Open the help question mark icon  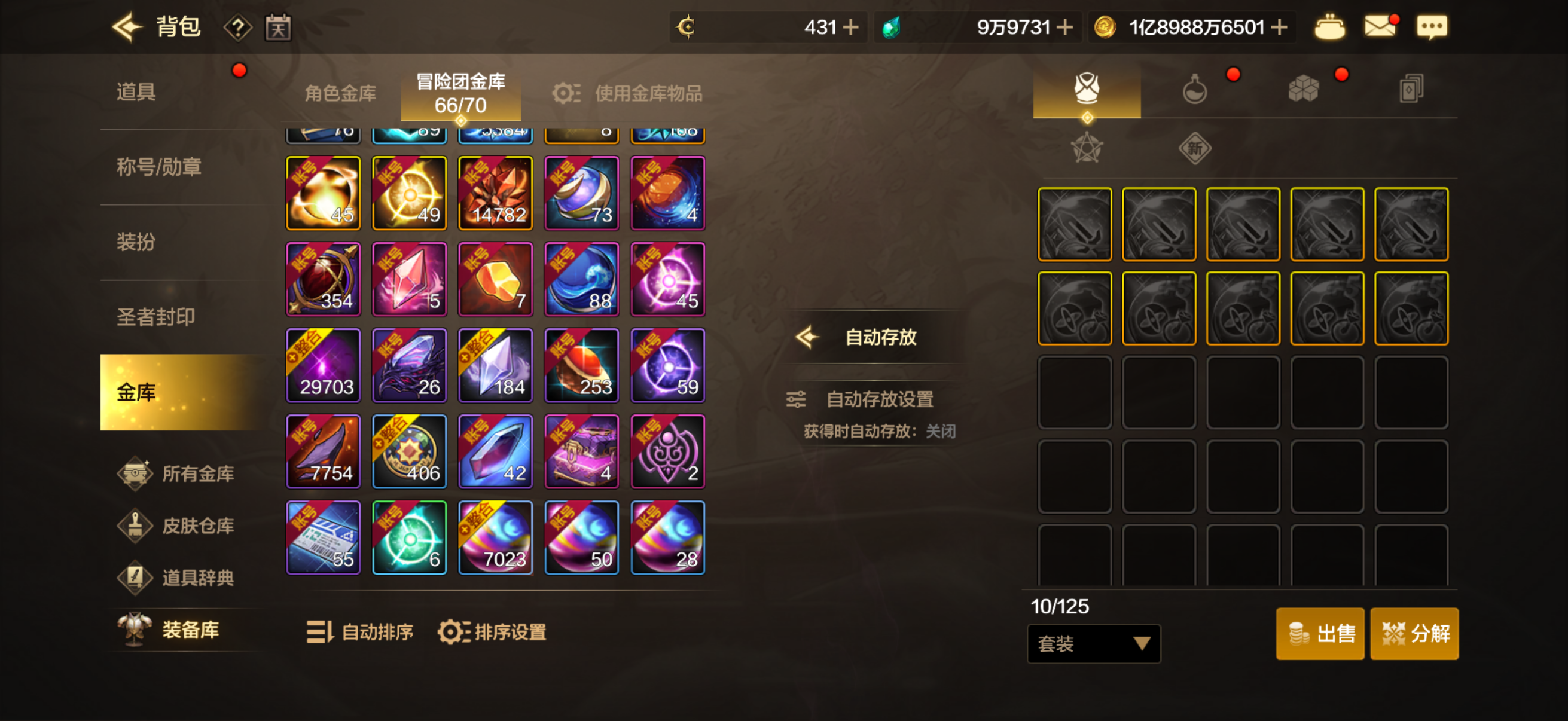(237, 28)
